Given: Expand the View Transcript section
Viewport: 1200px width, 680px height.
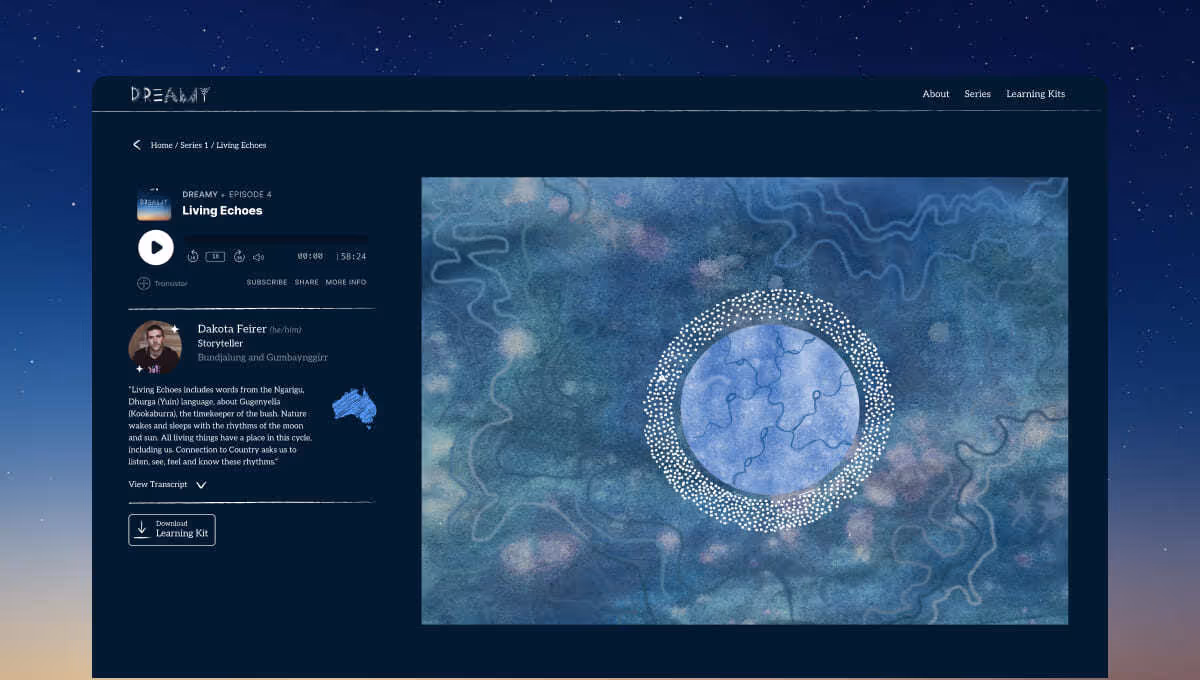Looking at the screenshot, I should [167, 485].
